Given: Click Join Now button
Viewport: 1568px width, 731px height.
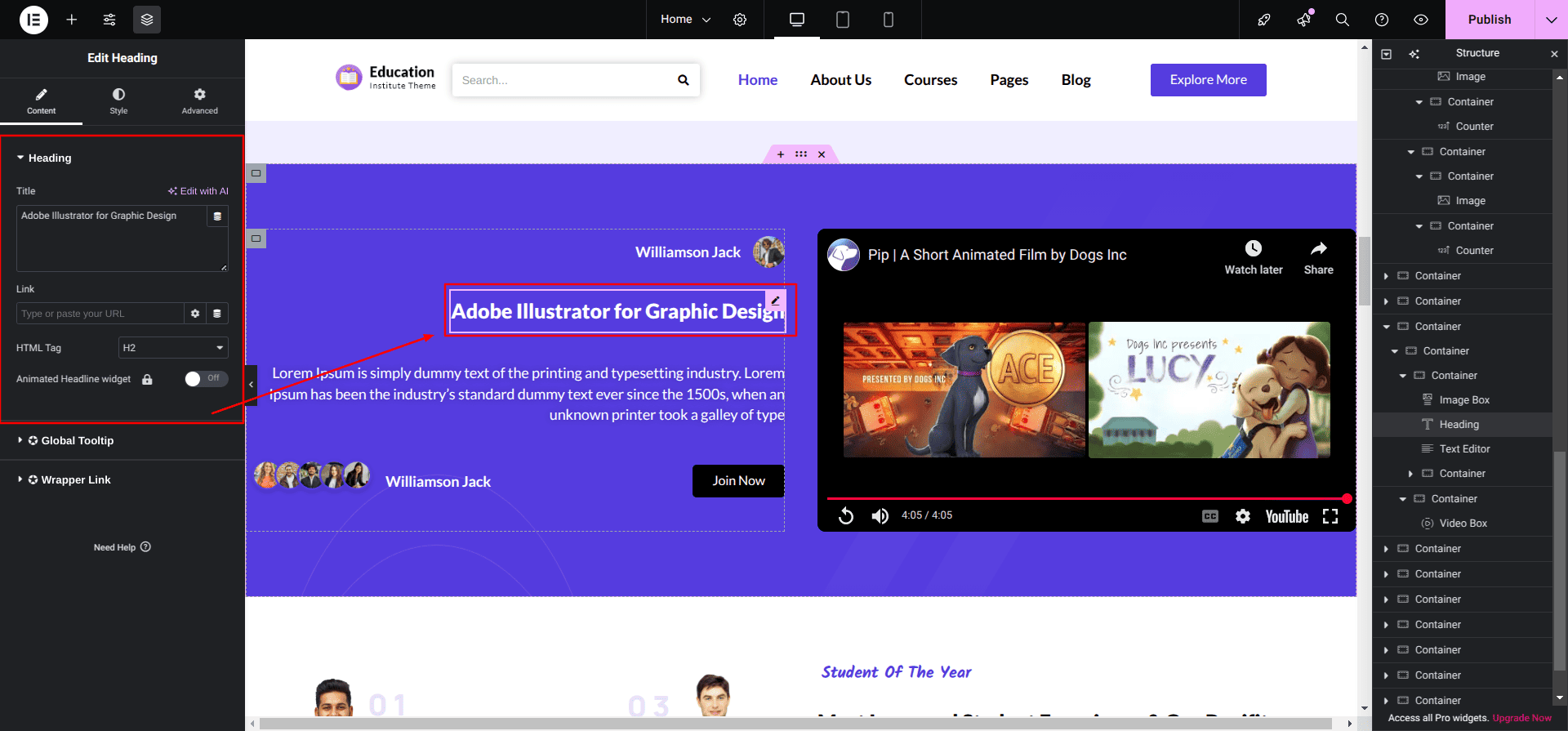Looking at the screenshot, I should click(738, 481).
